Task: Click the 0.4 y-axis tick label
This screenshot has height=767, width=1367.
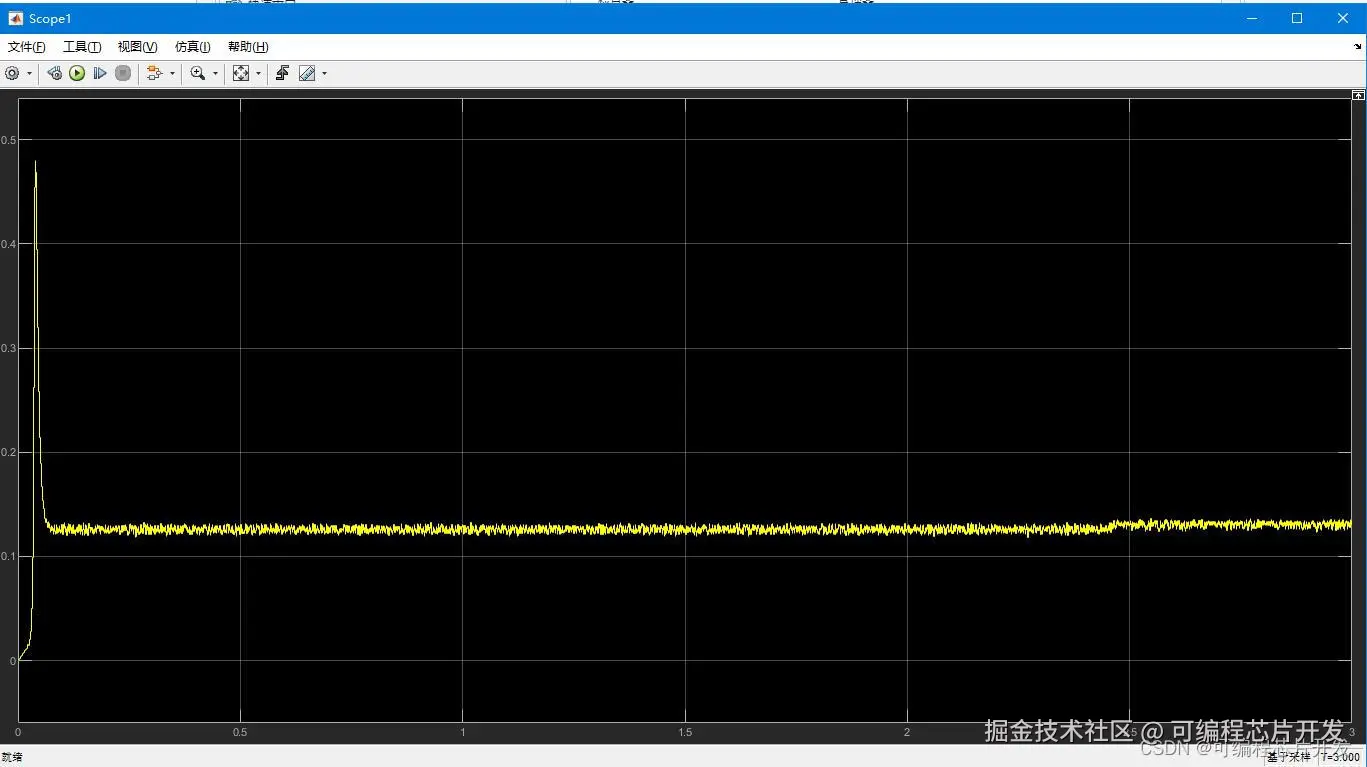Action: [x=9, y=244]
